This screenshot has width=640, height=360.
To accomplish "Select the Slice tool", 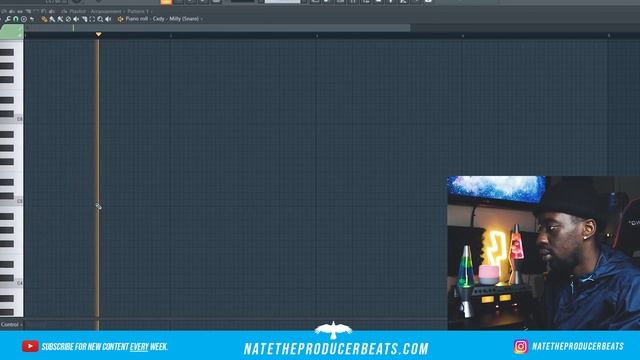I will 84,19.
